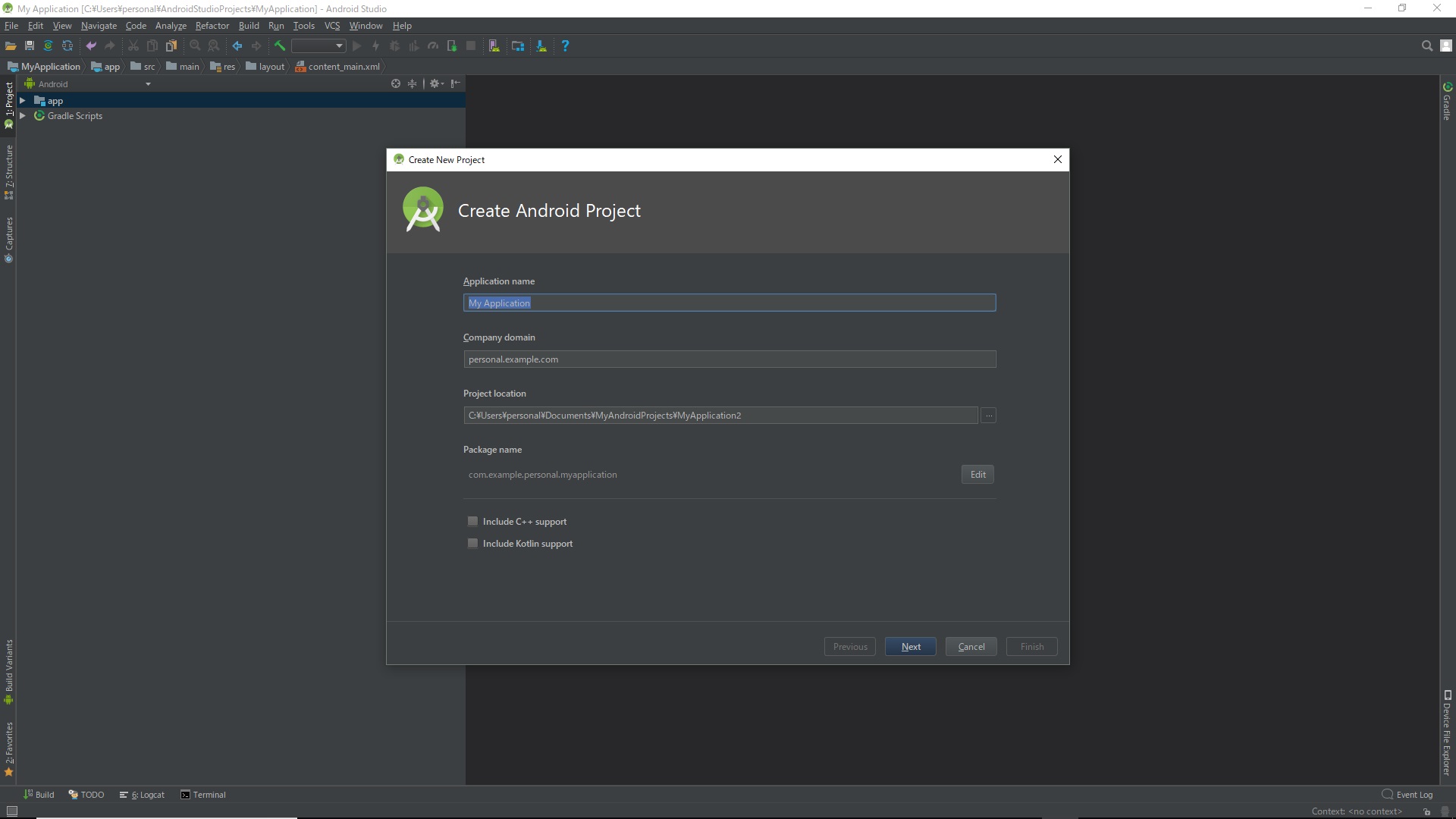The image size is (1456, 819).
Task: Click the Company domain field
Action: pos(730,359)
